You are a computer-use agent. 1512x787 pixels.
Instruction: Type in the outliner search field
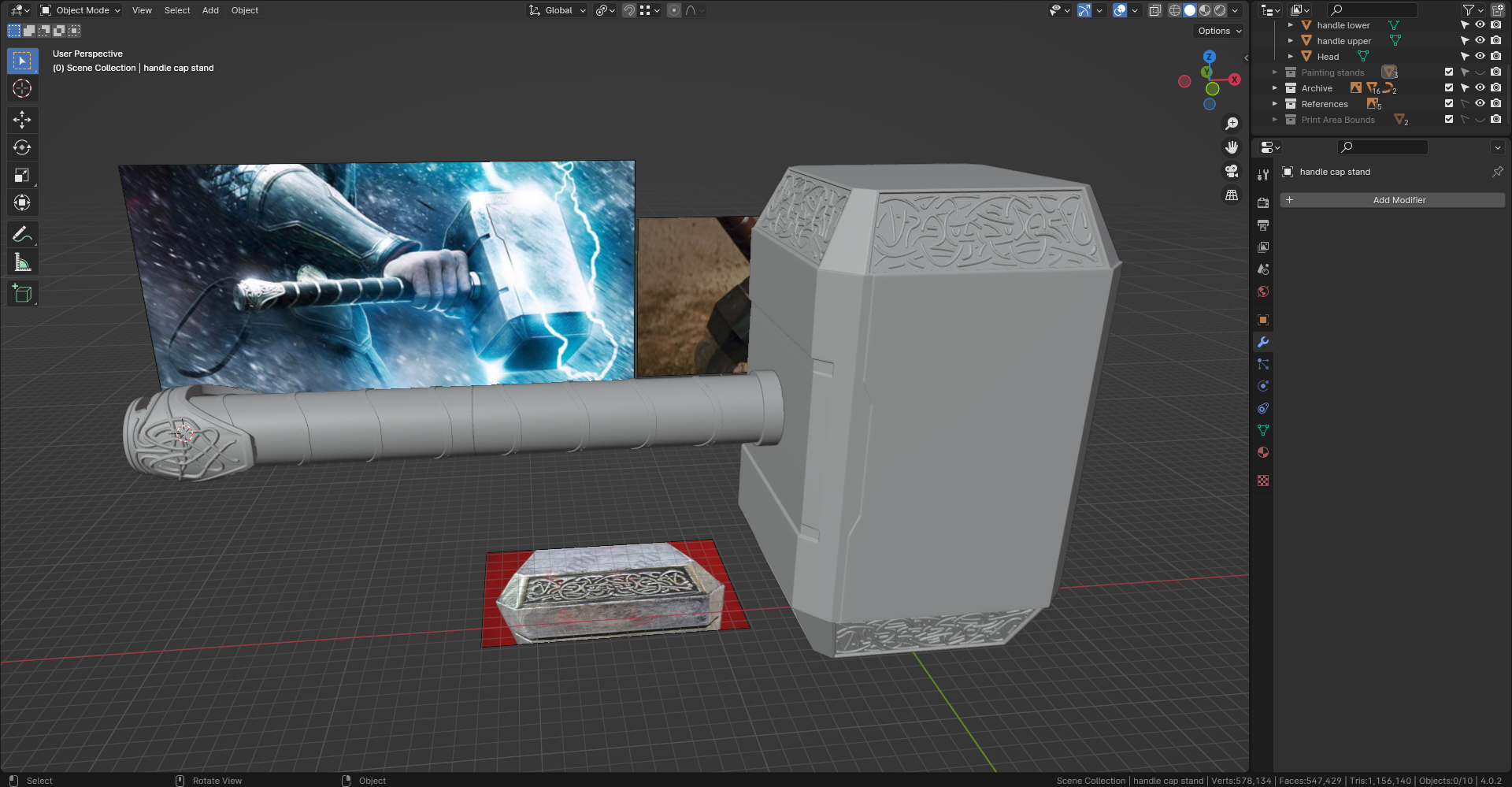(x=1373, y=9)
